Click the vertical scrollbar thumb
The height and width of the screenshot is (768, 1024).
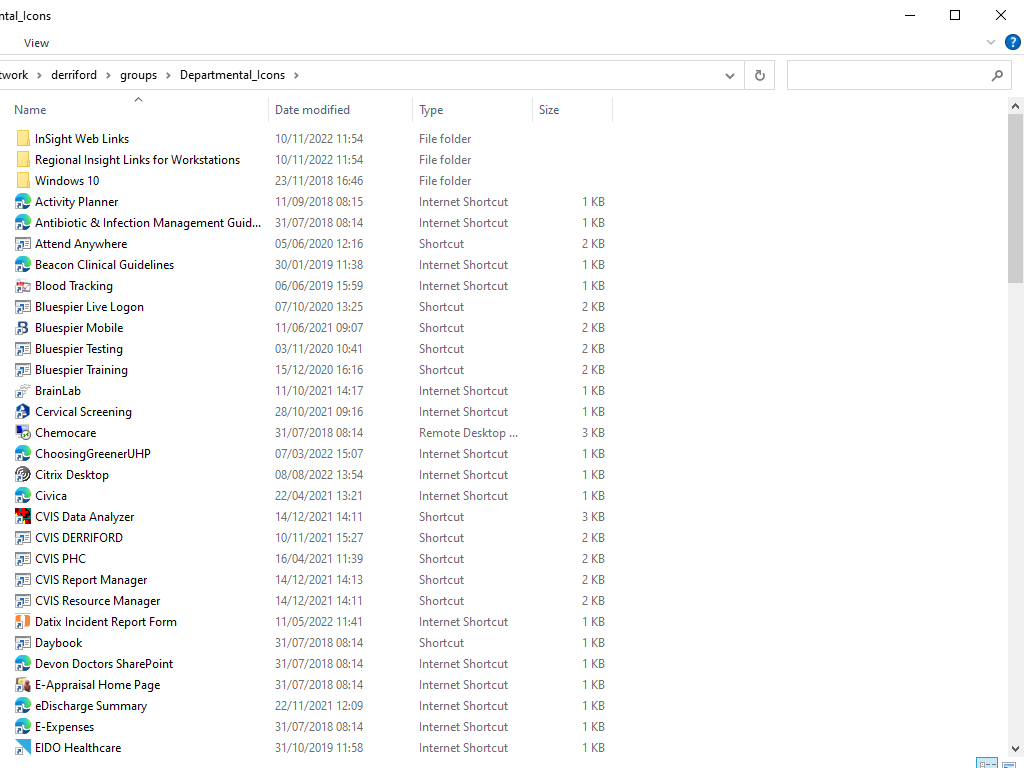[1015, 199]
